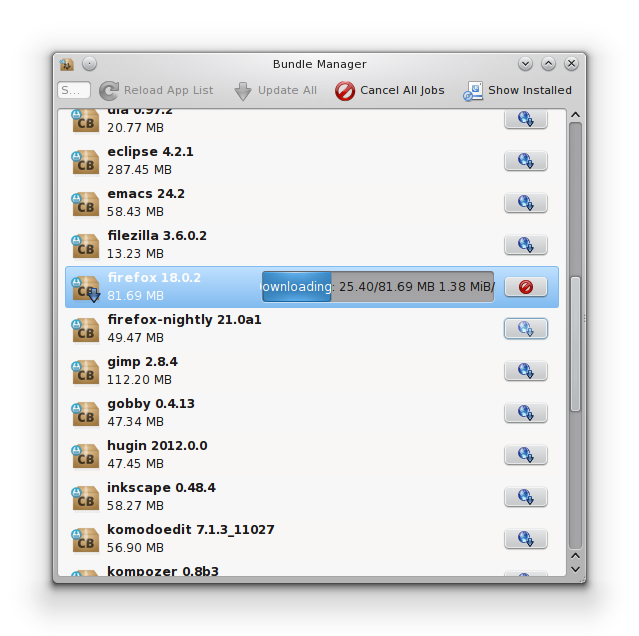The width and height of the screenshot is (639, 636).
Task: Click the komodoedit package icon
Action: point(85,540)
